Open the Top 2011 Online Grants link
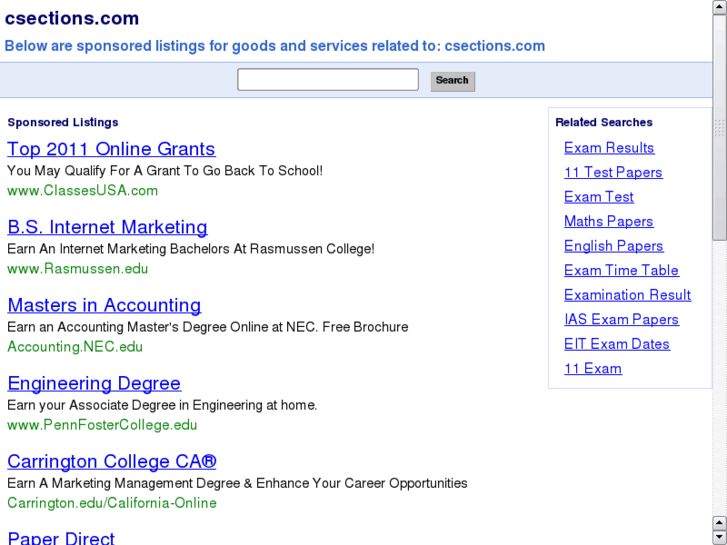 point(111,149)
